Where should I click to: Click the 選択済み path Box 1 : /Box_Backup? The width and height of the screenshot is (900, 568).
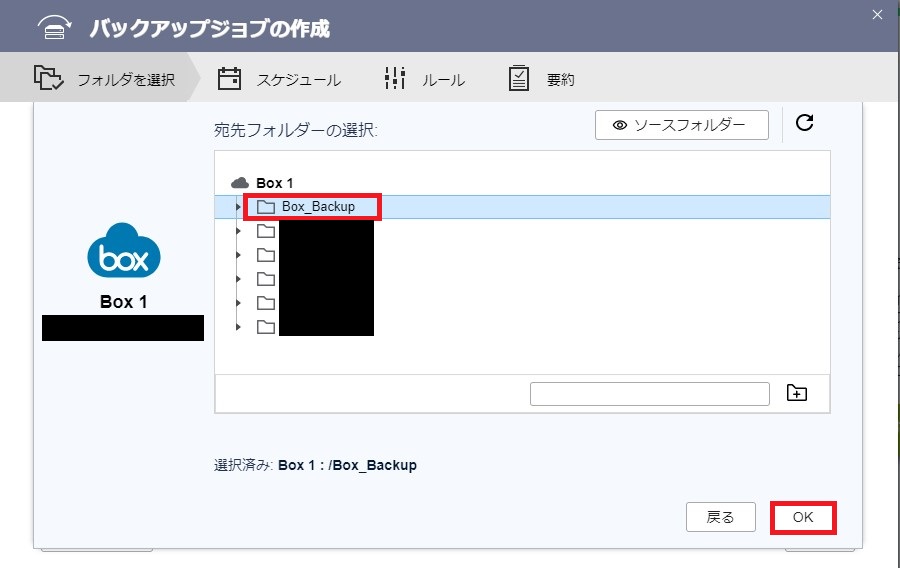pyautogui.click(x=347, y=465)
